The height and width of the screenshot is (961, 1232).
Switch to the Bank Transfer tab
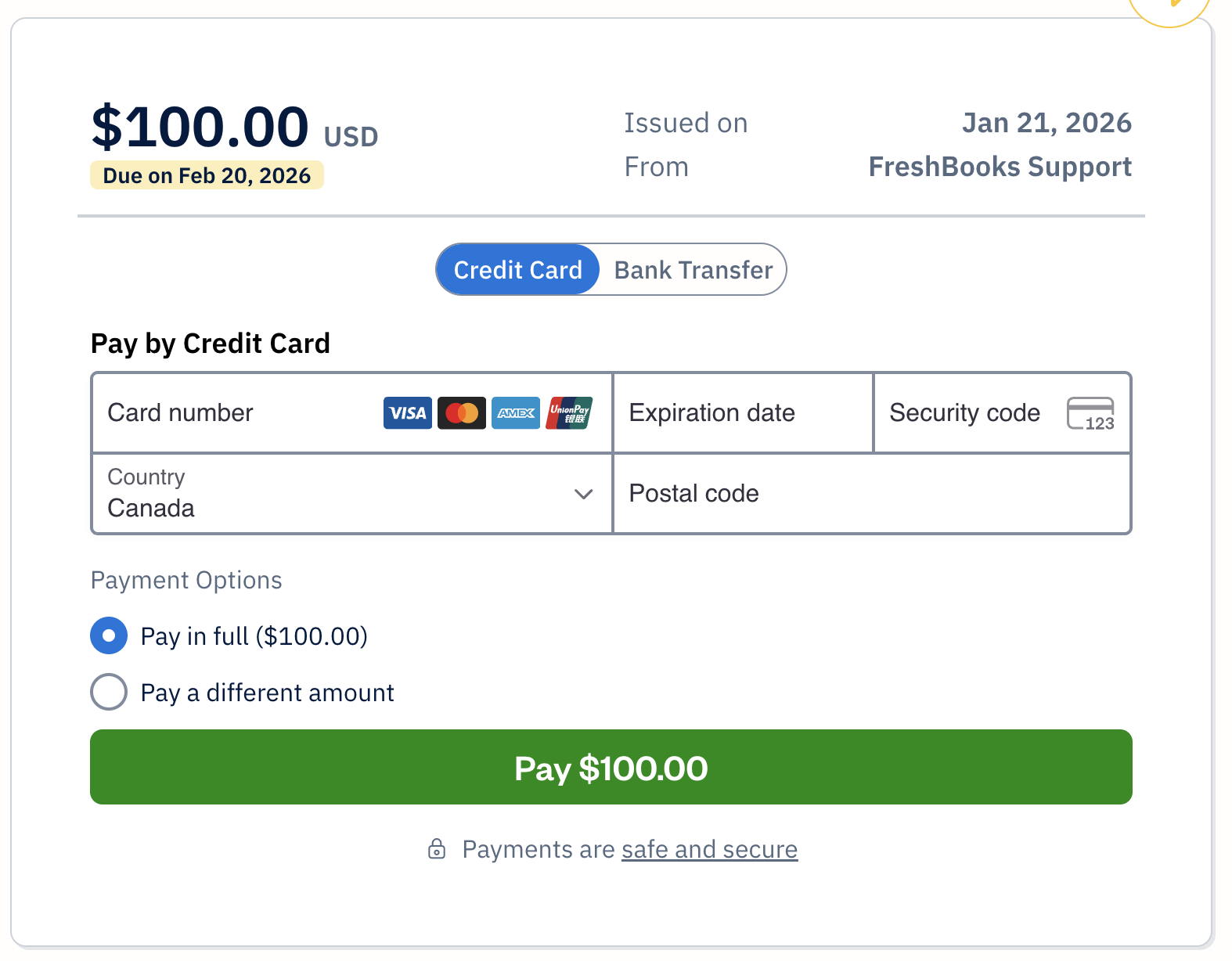click(x=692, y=269)
